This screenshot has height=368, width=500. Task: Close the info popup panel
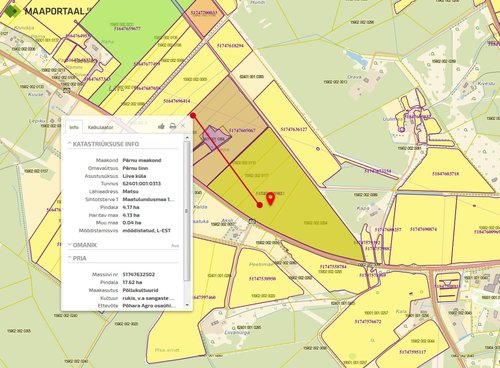point(183,126)
